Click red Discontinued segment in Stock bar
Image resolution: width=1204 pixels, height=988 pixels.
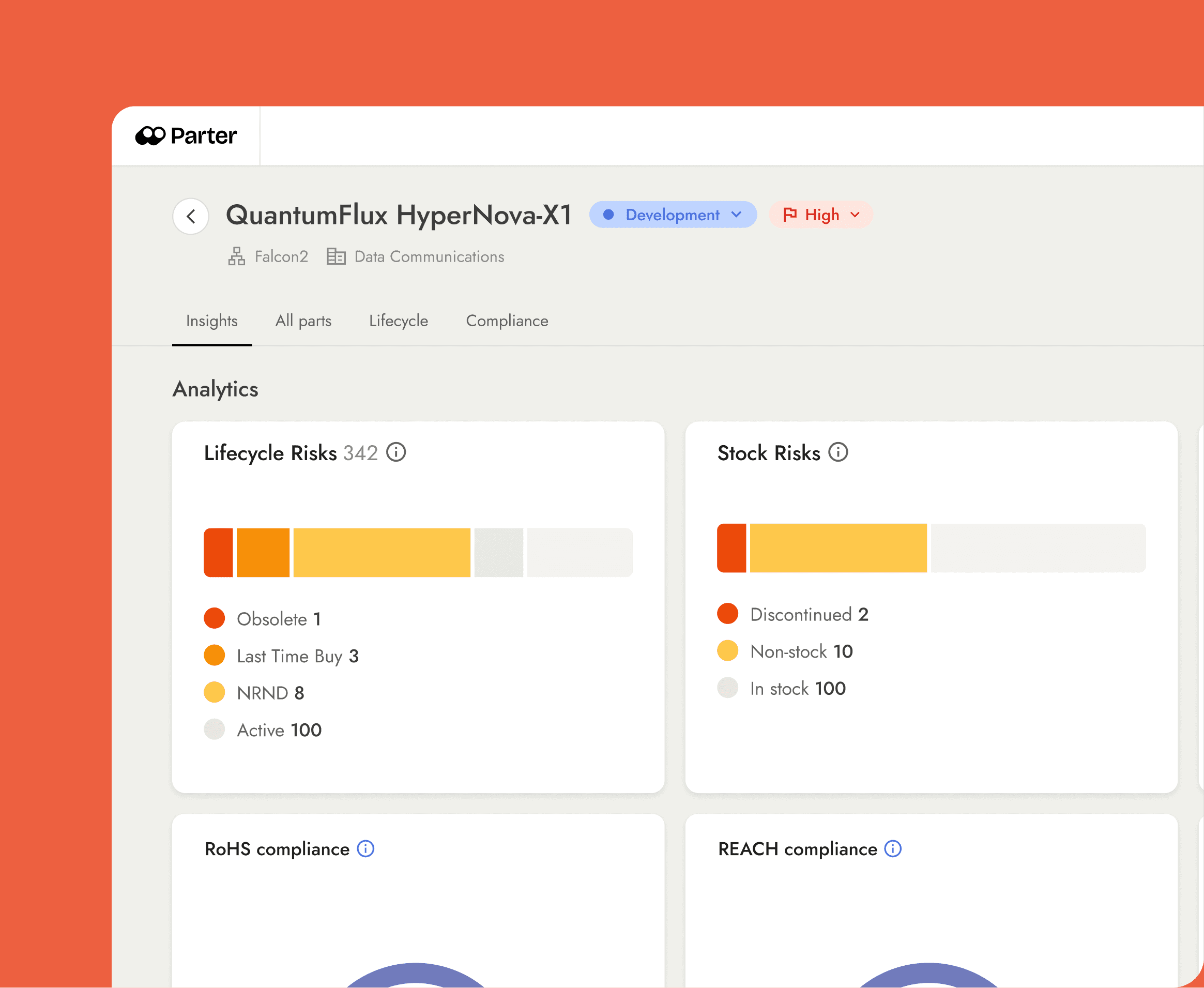click(x=731, y=548)
